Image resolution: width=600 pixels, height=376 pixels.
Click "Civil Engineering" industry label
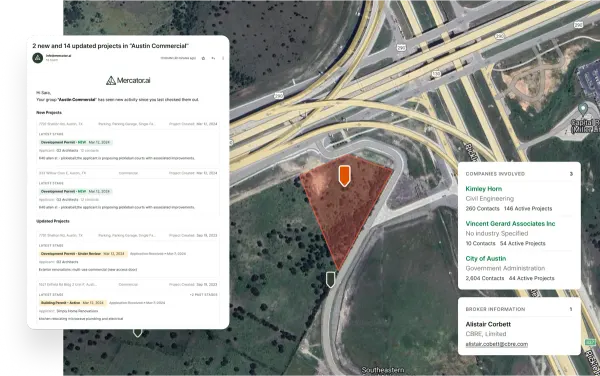(x=490, y=199)
